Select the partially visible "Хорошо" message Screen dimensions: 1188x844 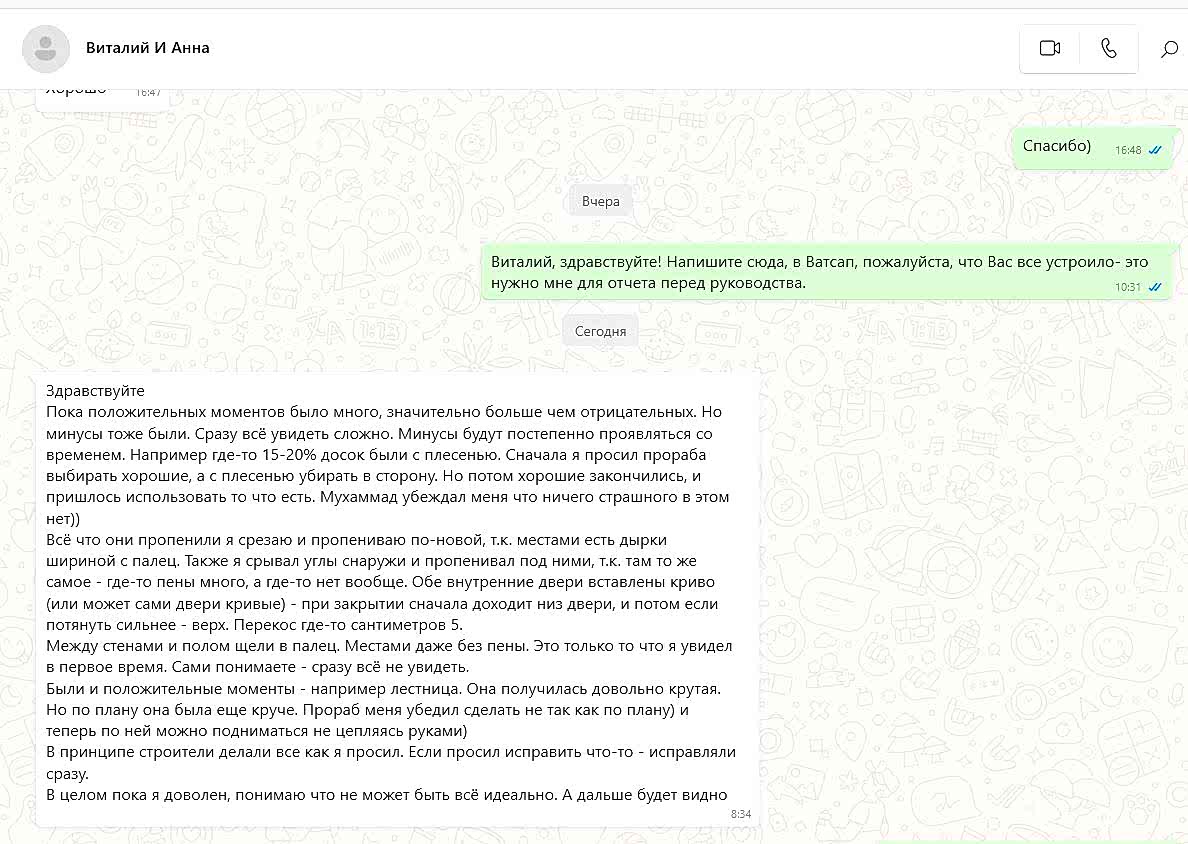76,91
